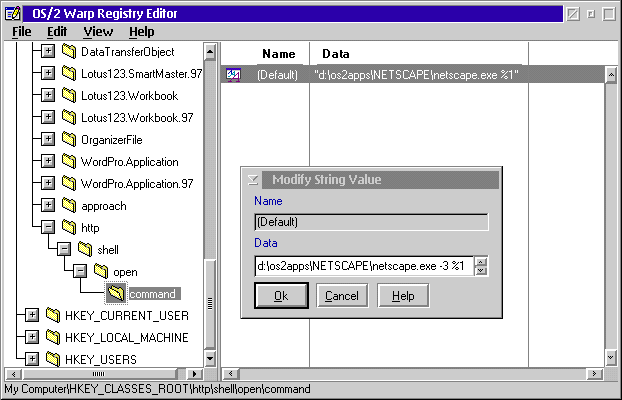Screen dimensions: 622x400
Task: Click the Modify String Value dialog system icon
Action: tap(253, 180)
